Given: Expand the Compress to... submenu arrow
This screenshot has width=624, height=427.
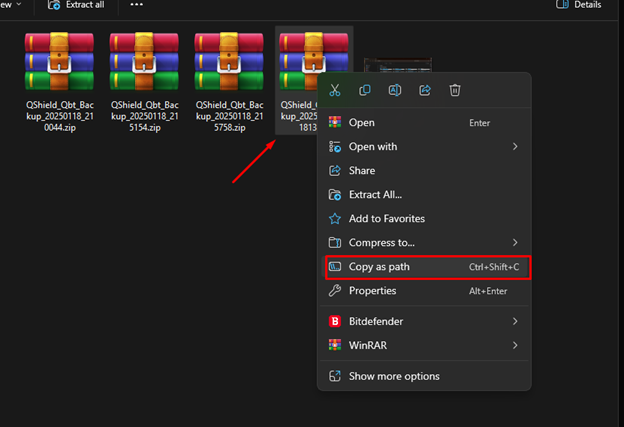Looking at the screenshot, I should [x=515, y=242].
